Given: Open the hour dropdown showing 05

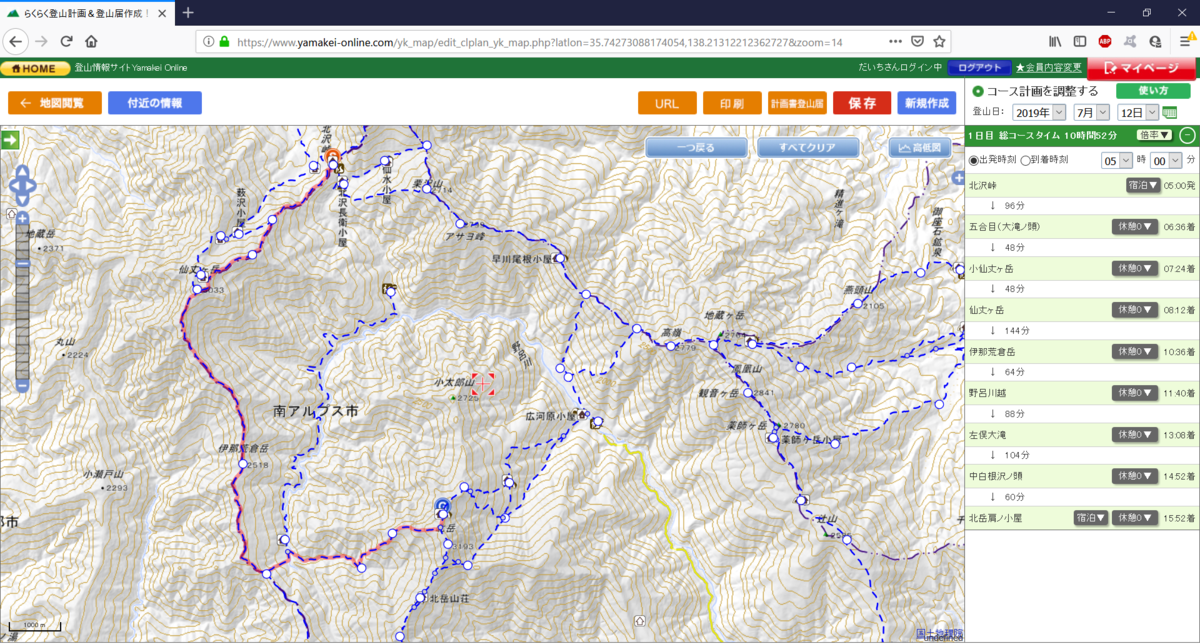Looking at the screenshot, I should (1118, 160).
